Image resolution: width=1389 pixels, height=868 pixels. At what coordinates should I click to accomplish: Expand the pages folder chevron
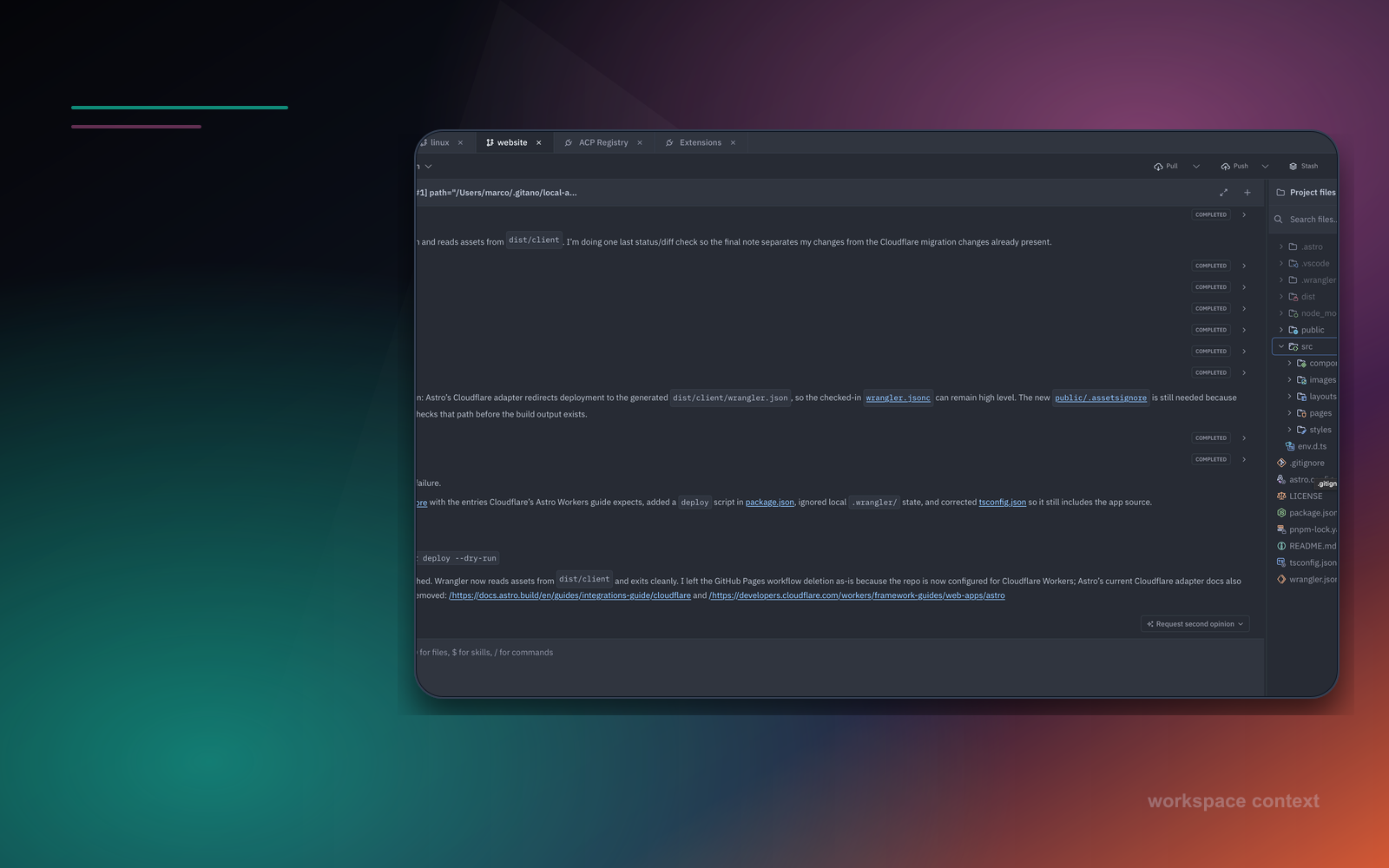tap(1289, 413)
